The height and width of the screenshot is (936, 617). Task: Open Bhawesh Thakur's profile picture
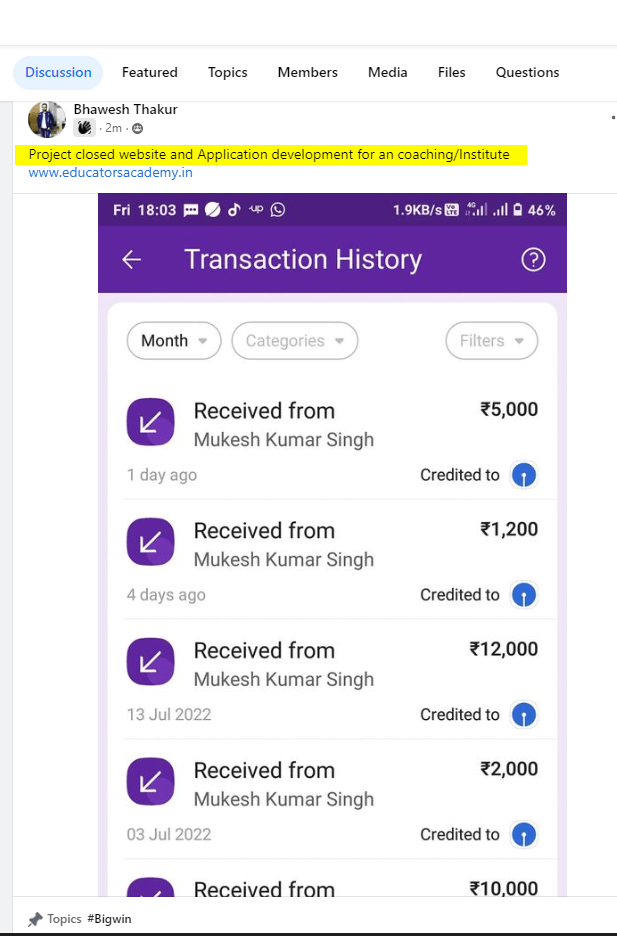pyautogui.click(x=46, y=119)
